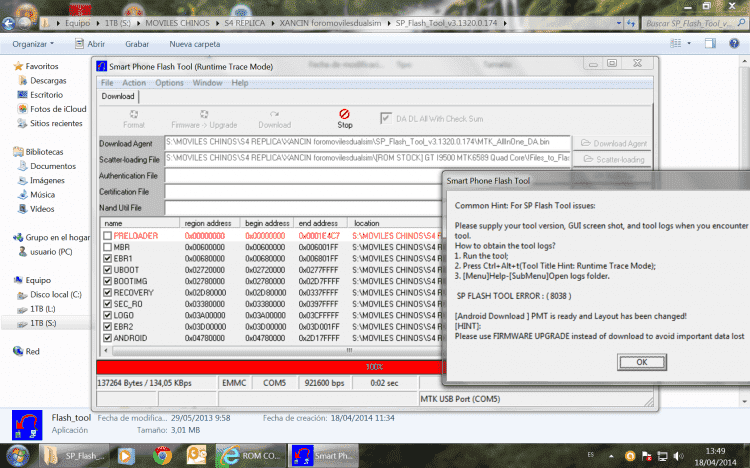Show hidden tray icons arrow
750x468 pixels.
click(611, 456)
